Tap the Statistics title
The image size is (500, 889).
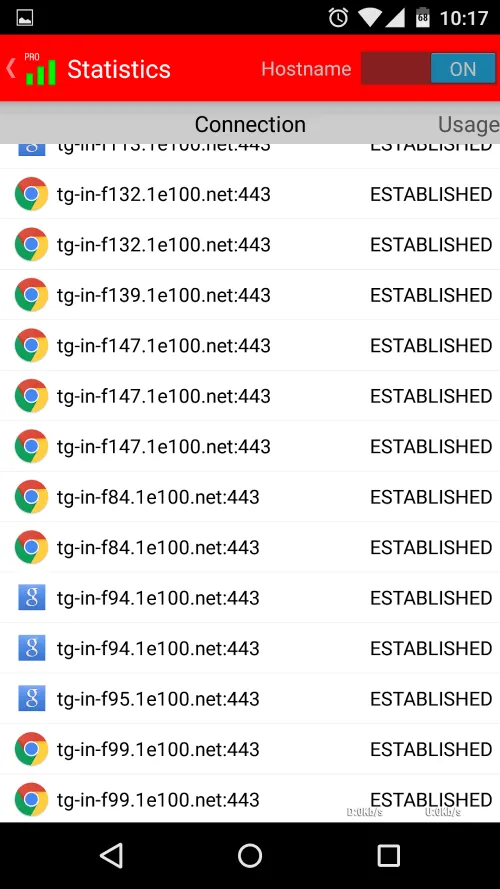(118, 69)
